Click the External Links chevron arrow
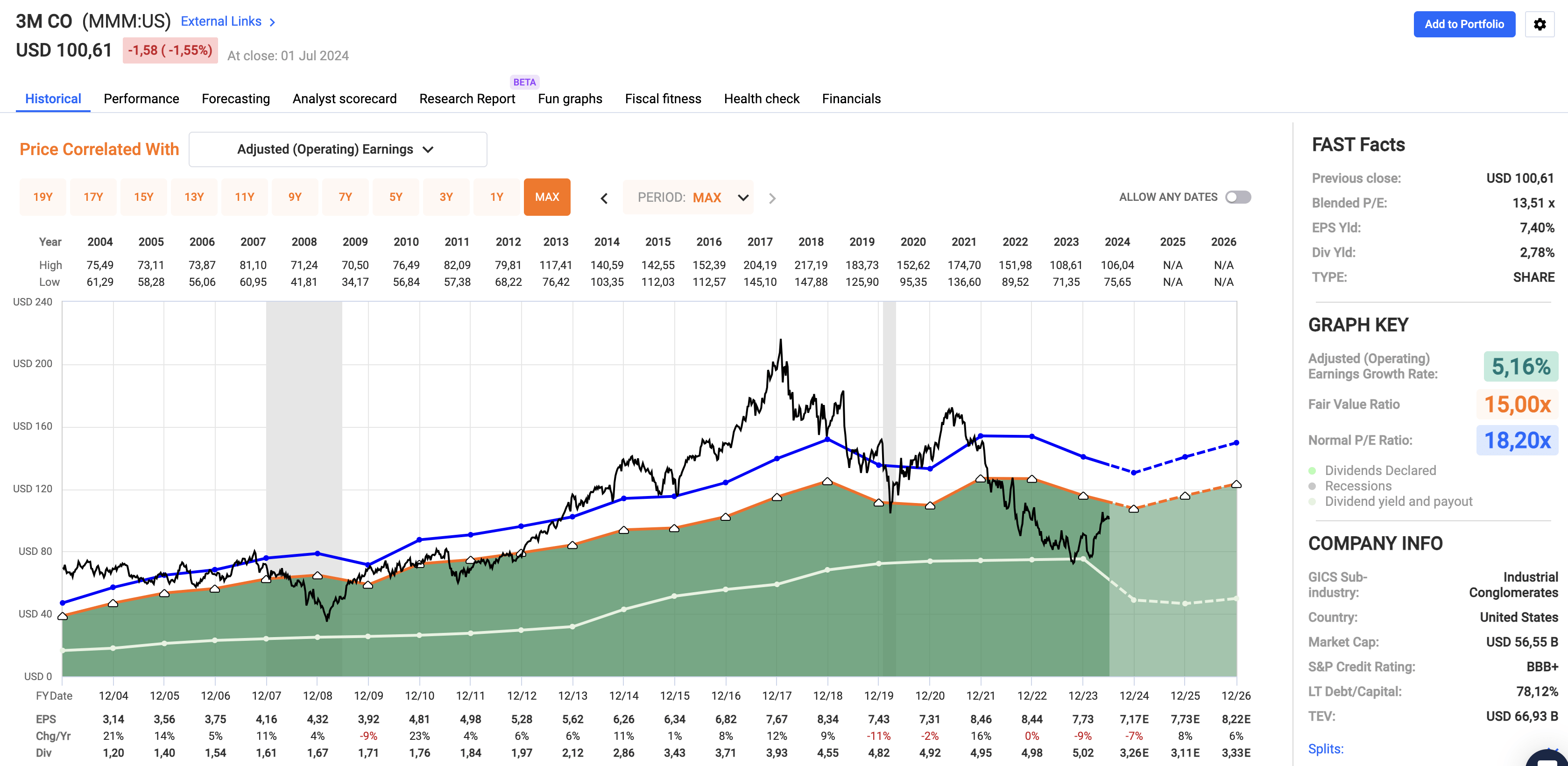Screen dimensions: 1568x766 point(272,22)
